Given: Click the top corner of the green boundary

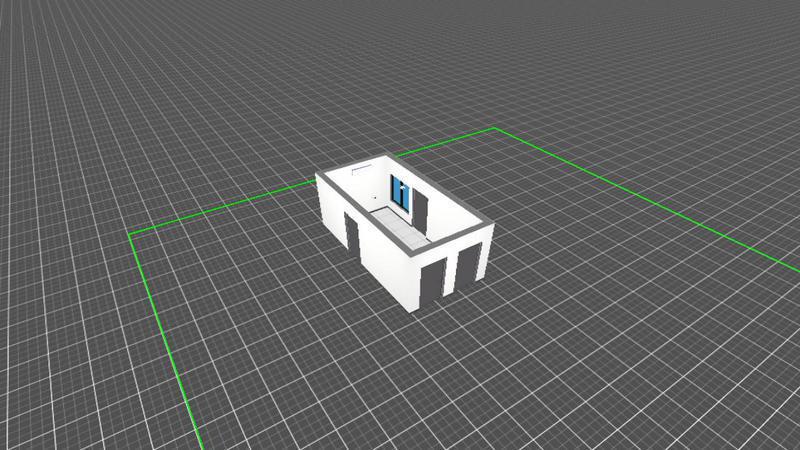Looking at the screenshot, I should 494,129.
